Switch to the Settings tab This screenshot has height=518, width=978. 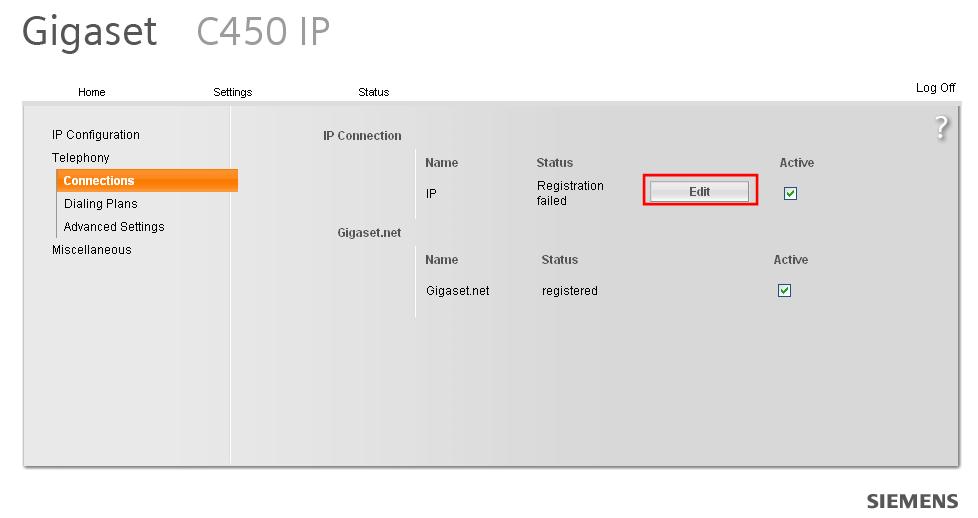click(232, 92)
